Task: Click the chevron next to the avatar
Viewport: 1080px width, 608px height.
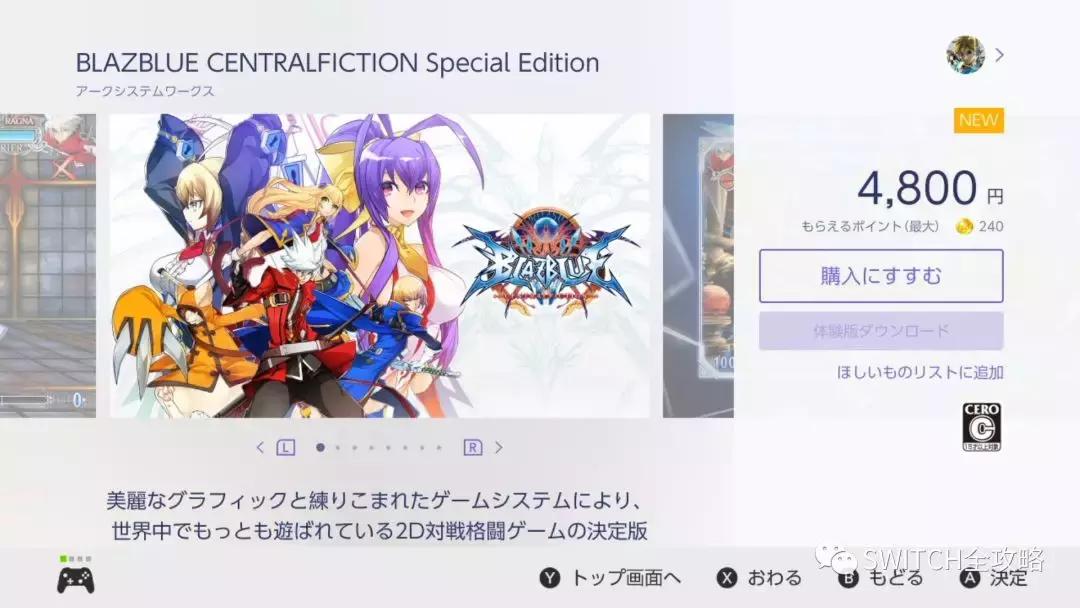Action: [999, 54]
